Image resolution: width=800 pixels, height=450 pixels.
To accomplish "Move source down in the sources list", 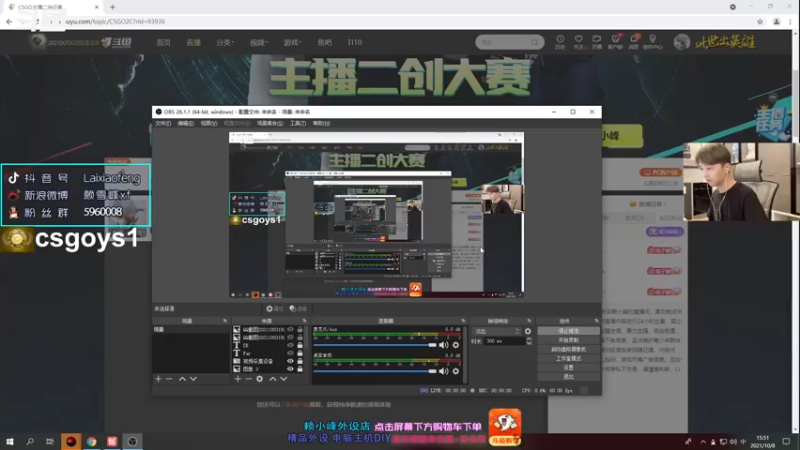I will [284, 379].
